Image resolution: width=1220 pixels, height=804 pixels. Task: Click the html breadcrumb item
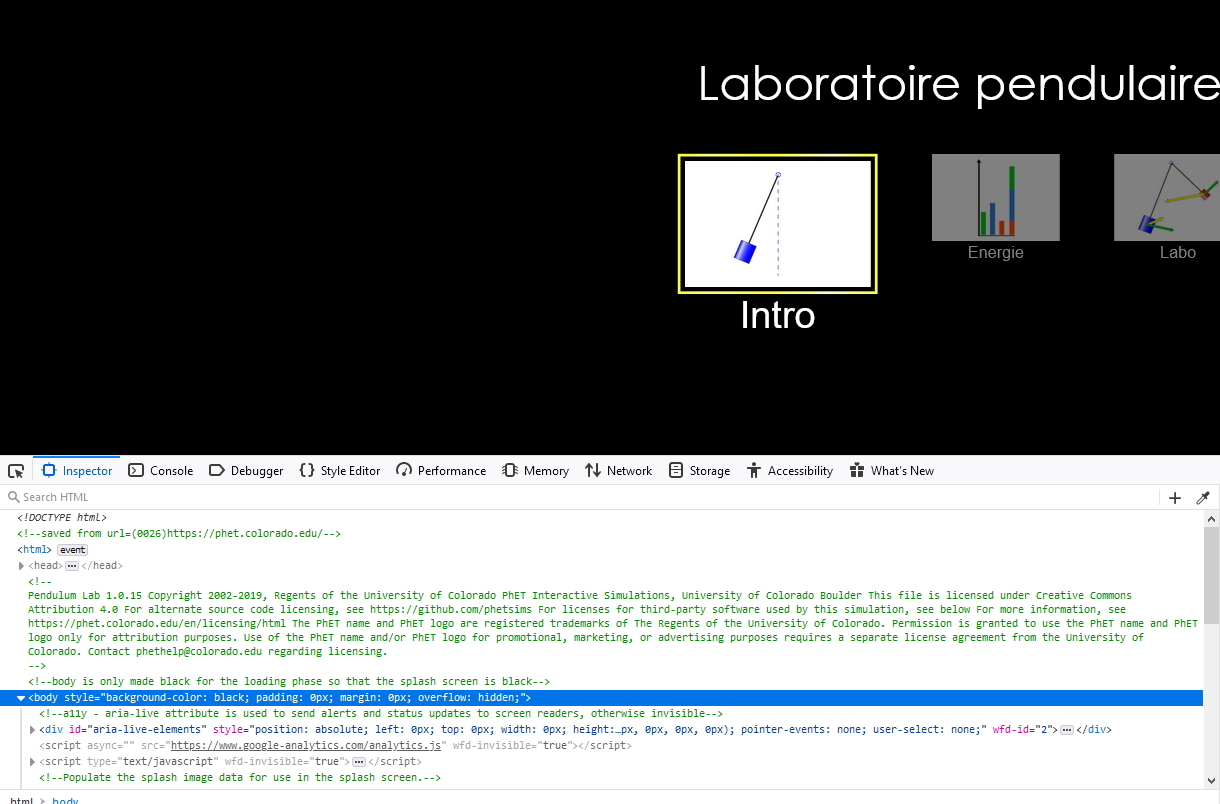coord(21,800)
